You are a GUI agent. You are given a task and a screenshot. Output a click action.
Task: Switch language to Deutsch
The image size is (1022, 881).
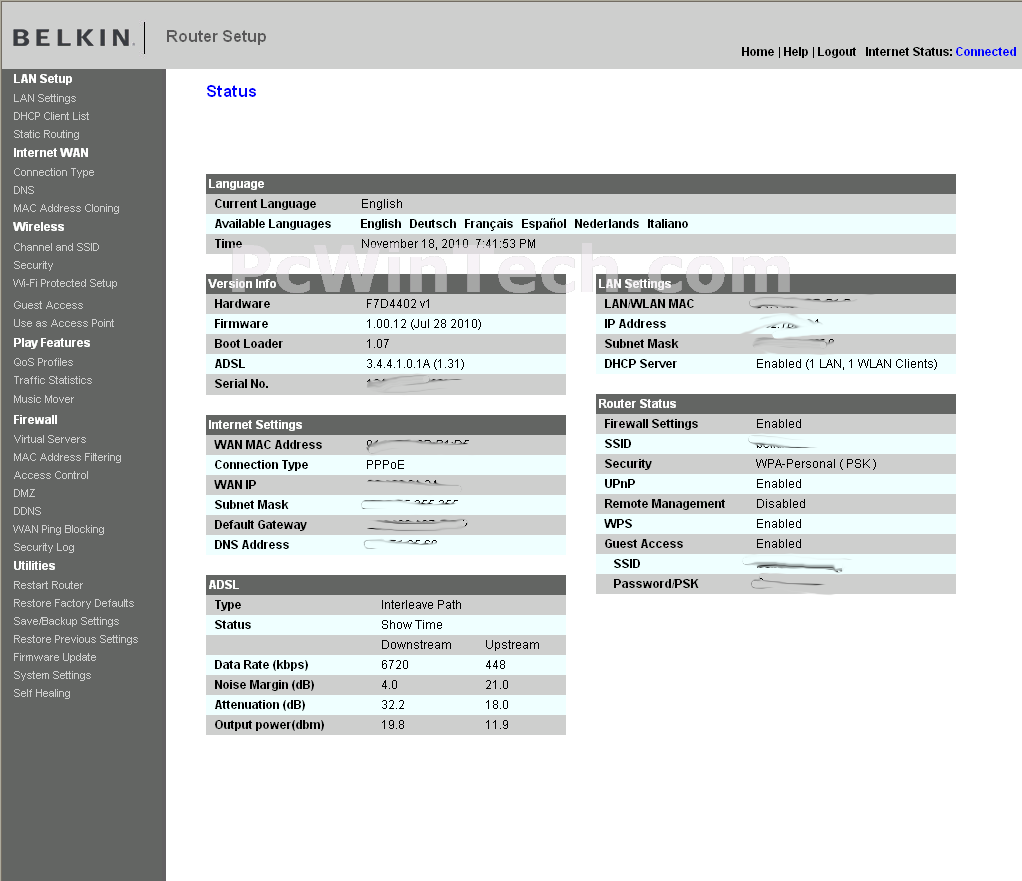(x=433, y=224)
